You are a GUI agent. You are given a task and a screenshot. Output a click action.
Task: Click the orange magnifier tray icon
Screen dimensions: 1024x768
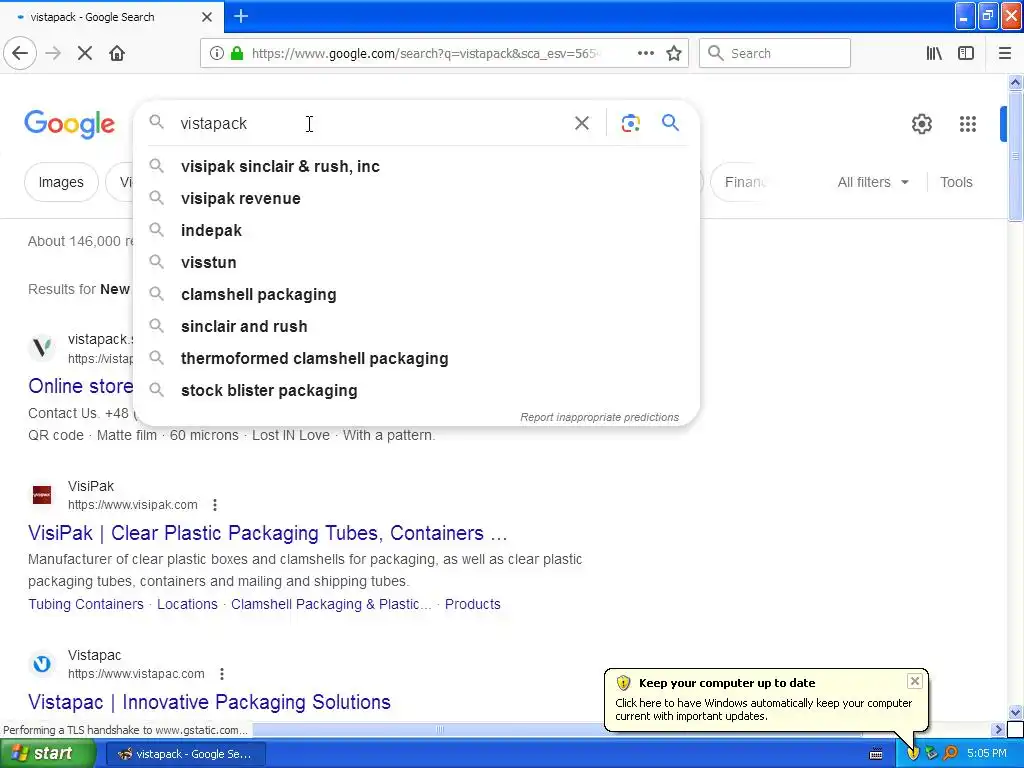[x=950, y=754]
